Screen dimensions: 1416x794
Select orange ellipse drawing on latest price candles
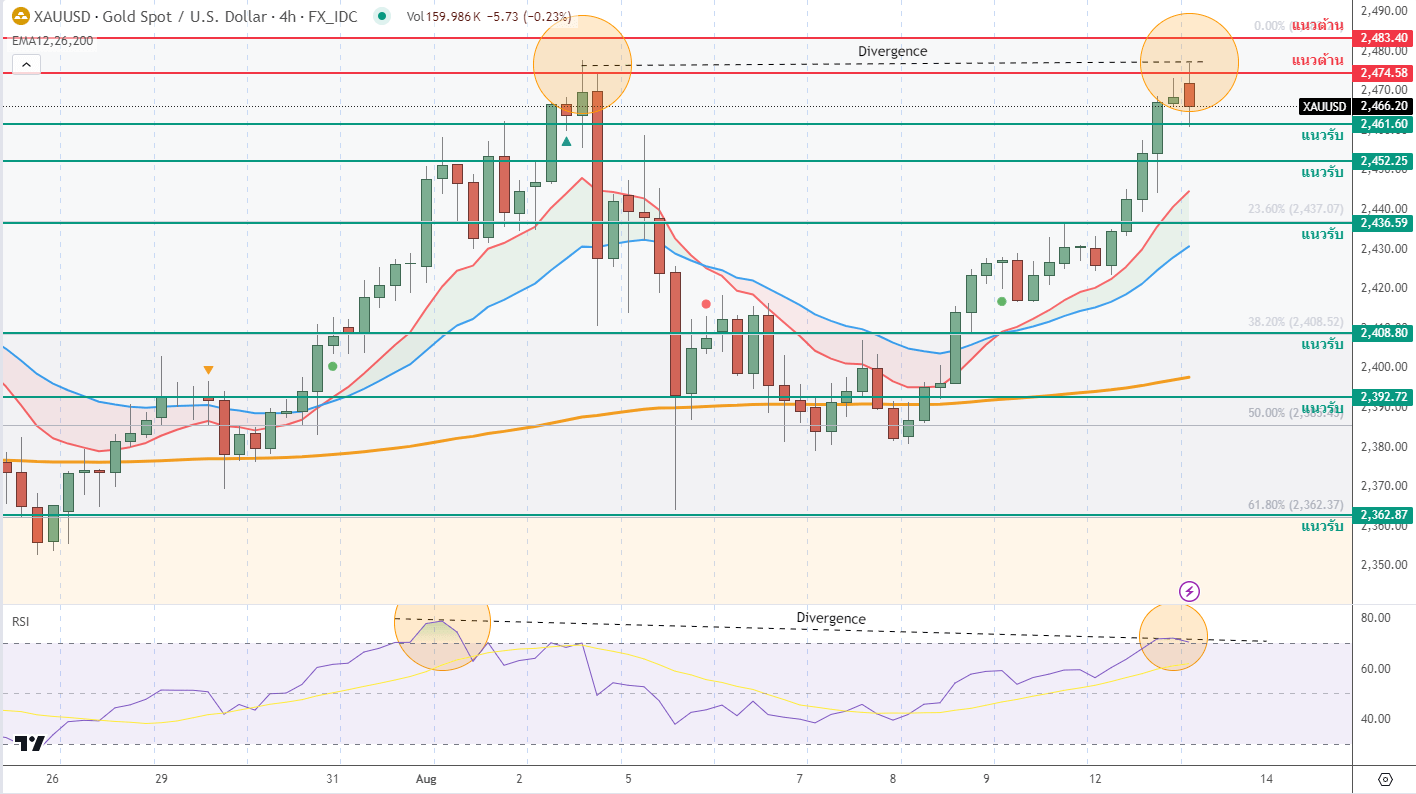1189,62
